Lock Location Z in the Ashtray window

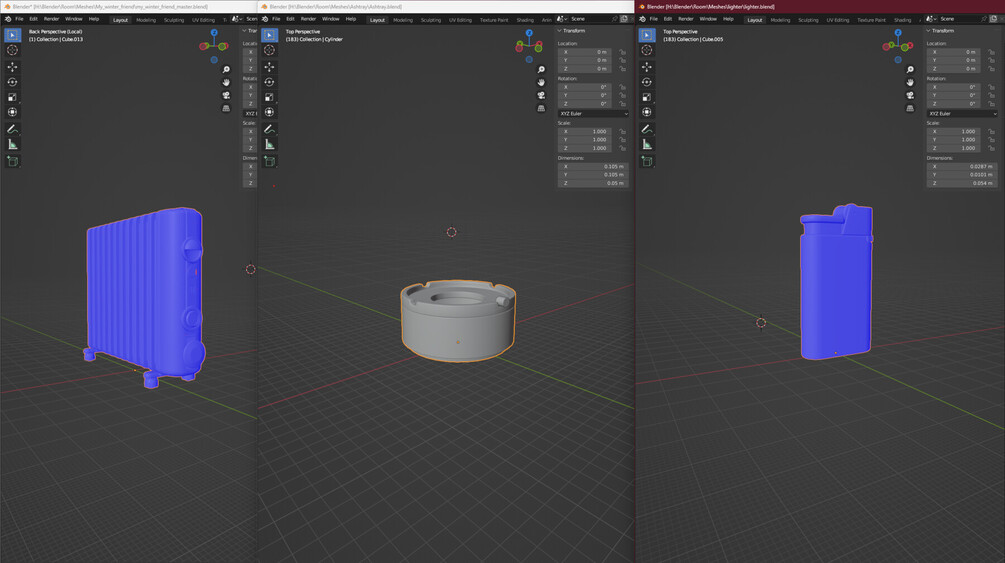(622, 69)
